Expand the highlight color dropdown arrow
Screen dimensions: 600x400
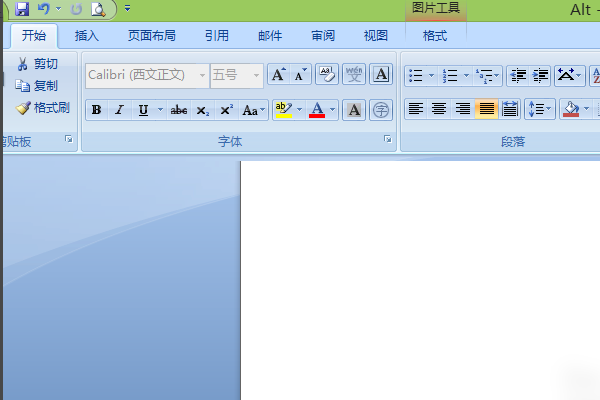tap(300, 110)
